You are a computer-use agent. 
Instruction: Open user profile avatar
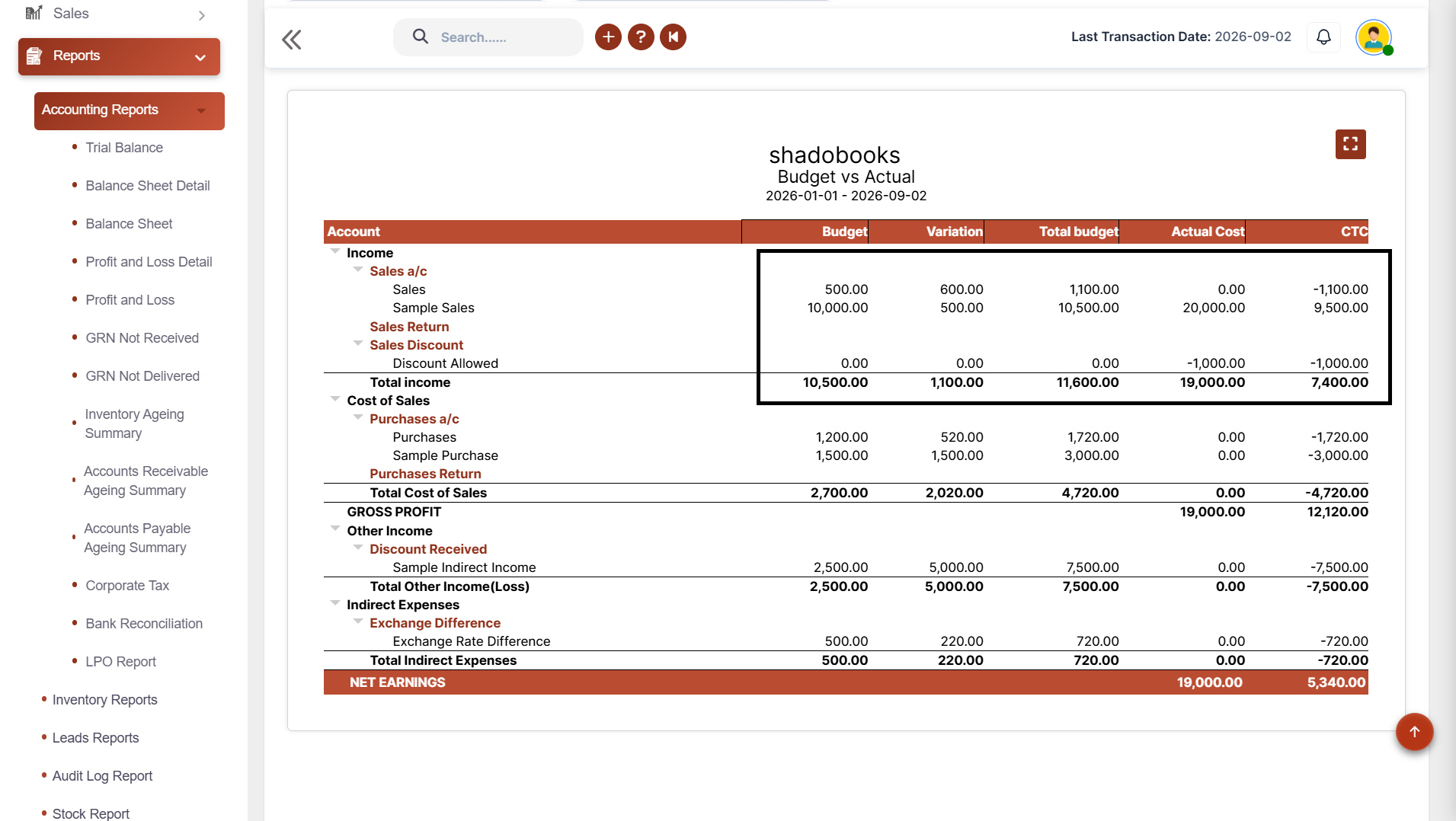[x=1374, y=37]
